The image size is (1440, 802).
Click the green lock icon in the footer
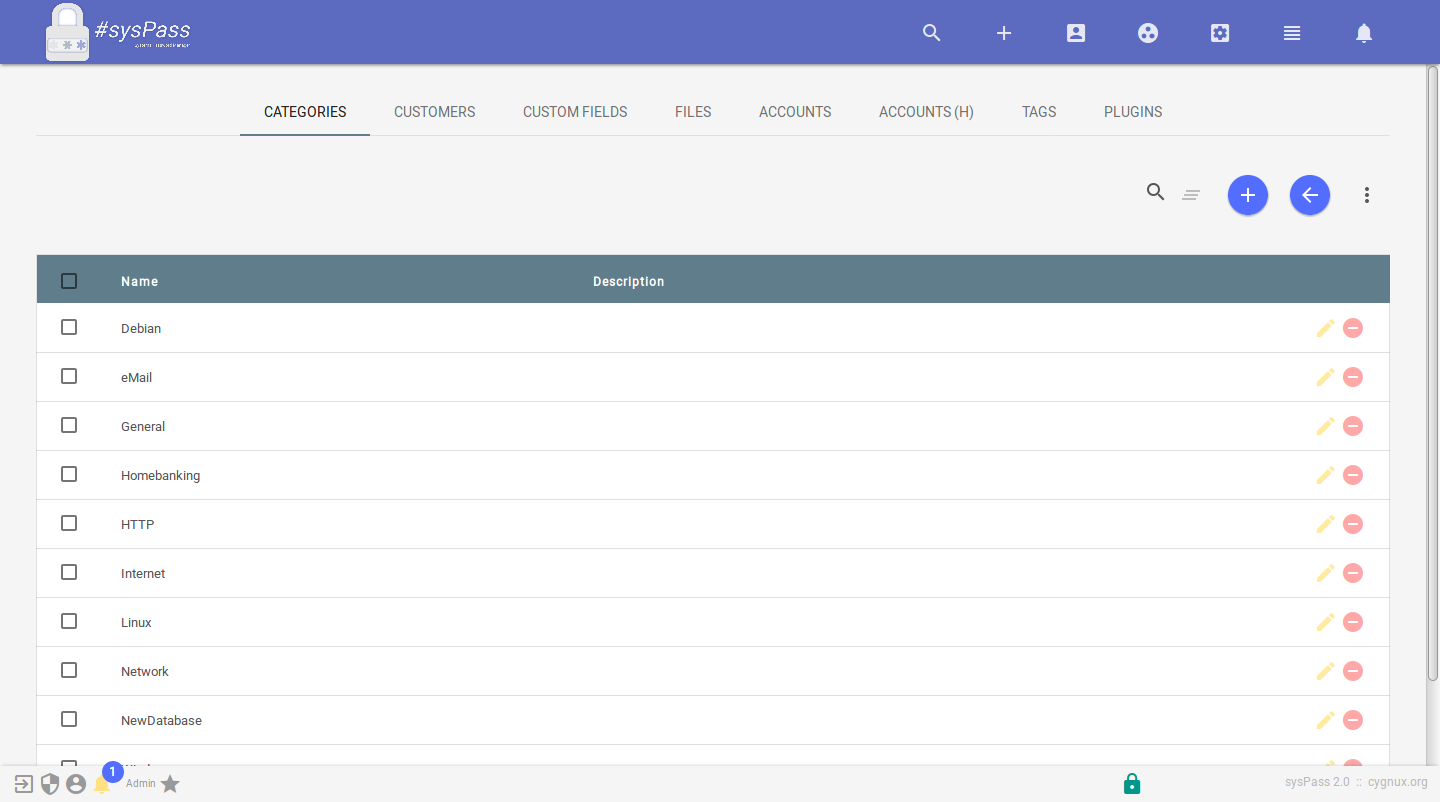[x=1132, y=783]
